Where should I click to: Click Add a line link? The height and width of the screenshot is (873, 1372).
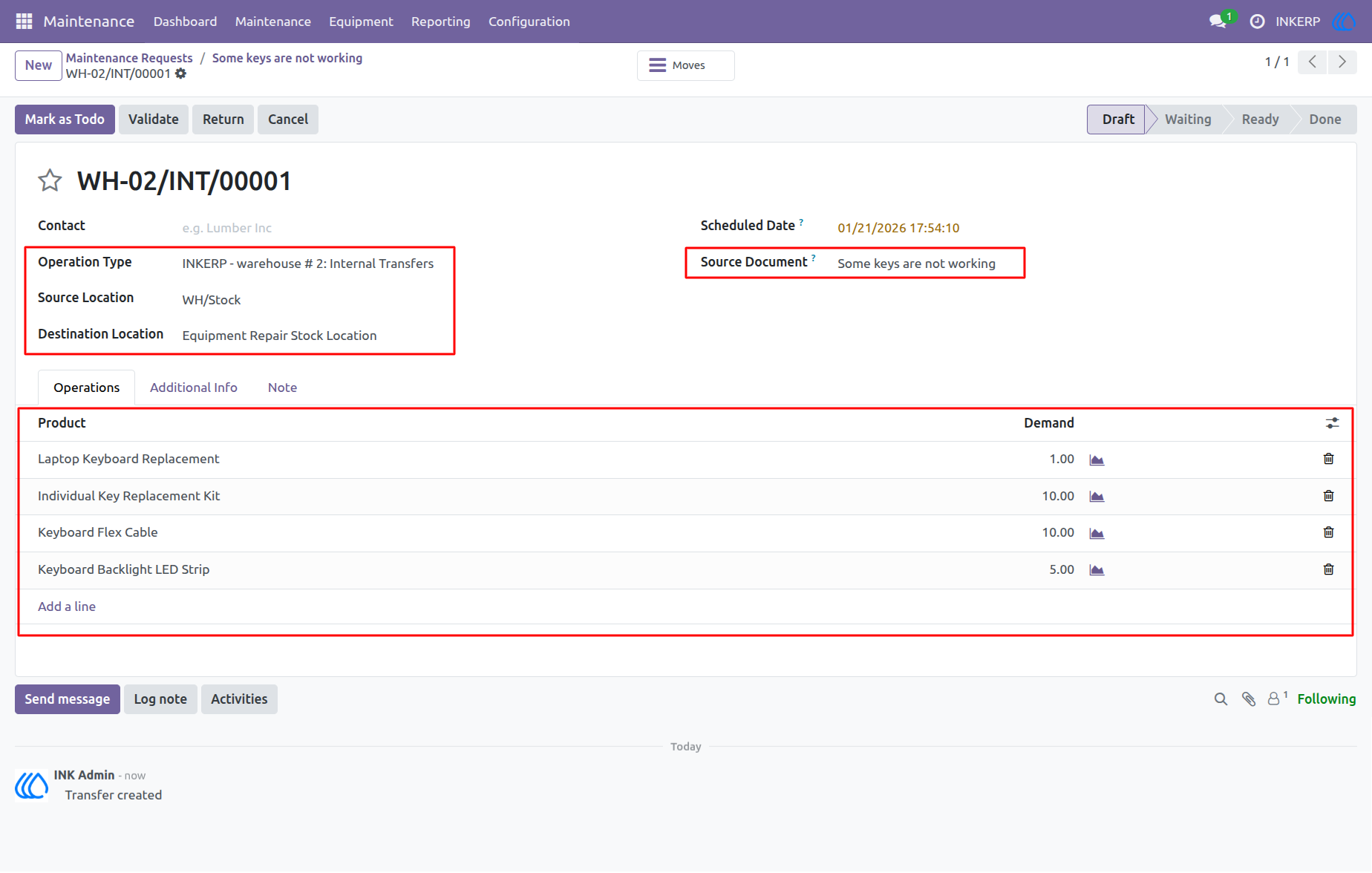[67, 606]
